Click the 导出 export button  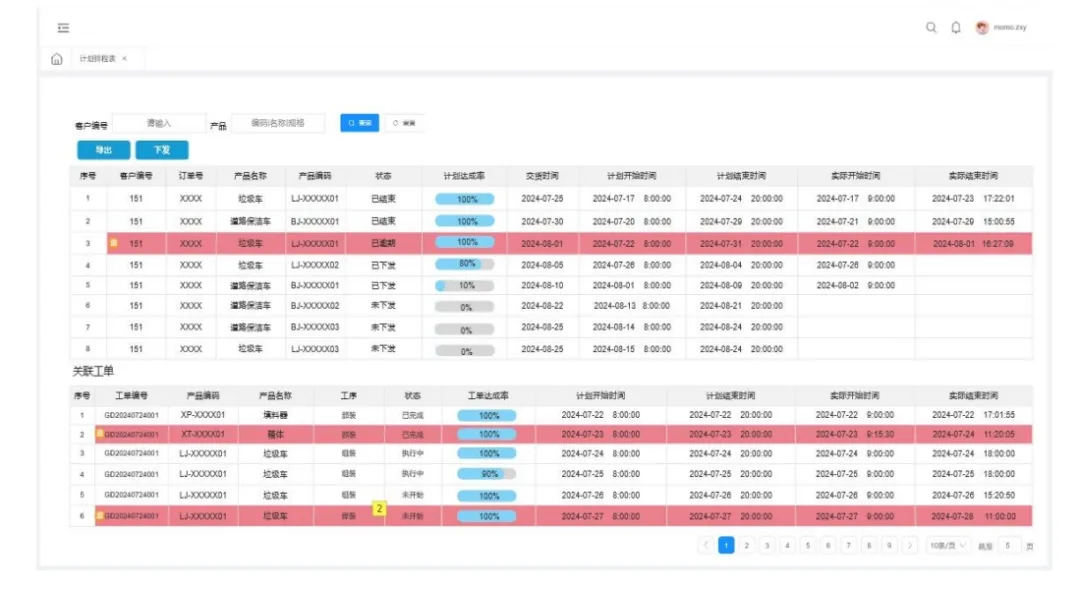point(103,149)
